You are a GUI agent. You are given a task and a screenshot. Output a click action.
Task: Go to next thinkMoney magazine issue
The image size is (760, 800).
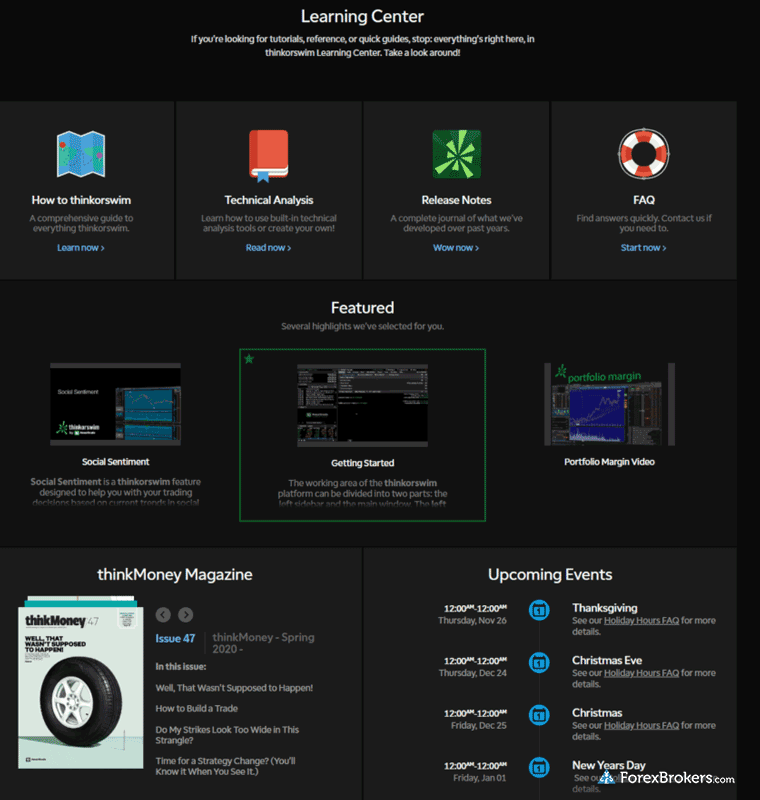click(186, 615)
